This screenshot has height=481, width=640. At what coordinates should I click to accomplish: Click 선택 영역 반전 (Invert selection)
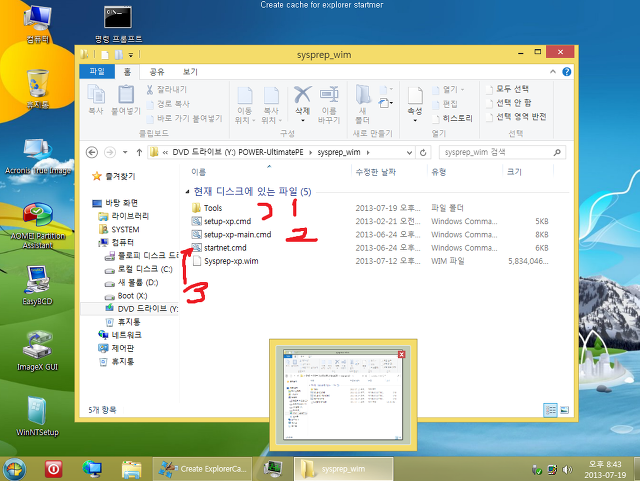(x=516, y=117)
